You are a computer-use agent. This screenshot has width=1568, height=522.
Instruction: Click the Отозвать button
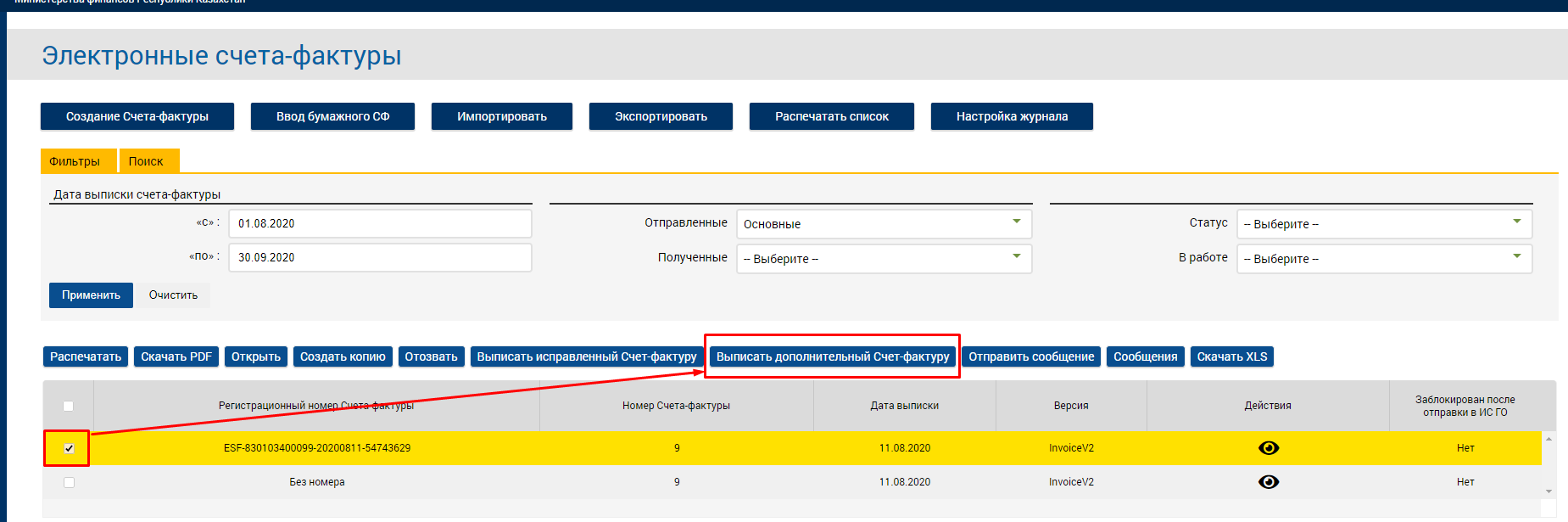pos(431,356)
